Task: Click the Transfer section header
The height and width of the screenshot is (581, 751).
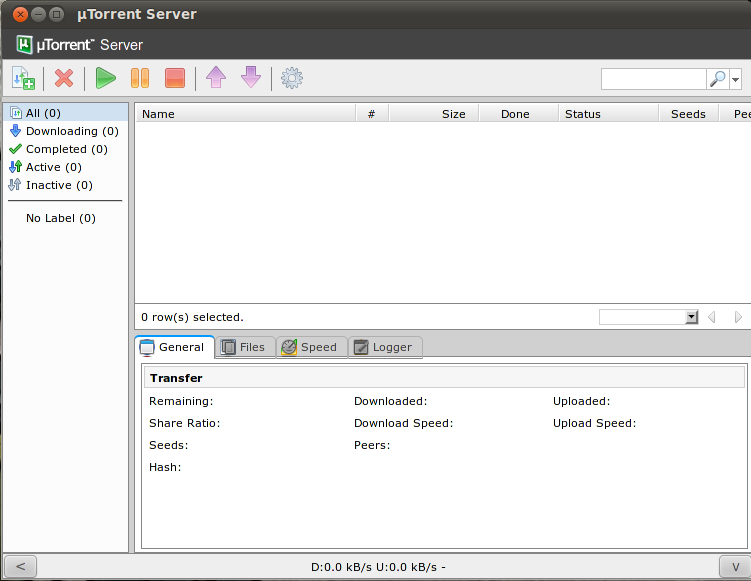Action: coord(444,377)
